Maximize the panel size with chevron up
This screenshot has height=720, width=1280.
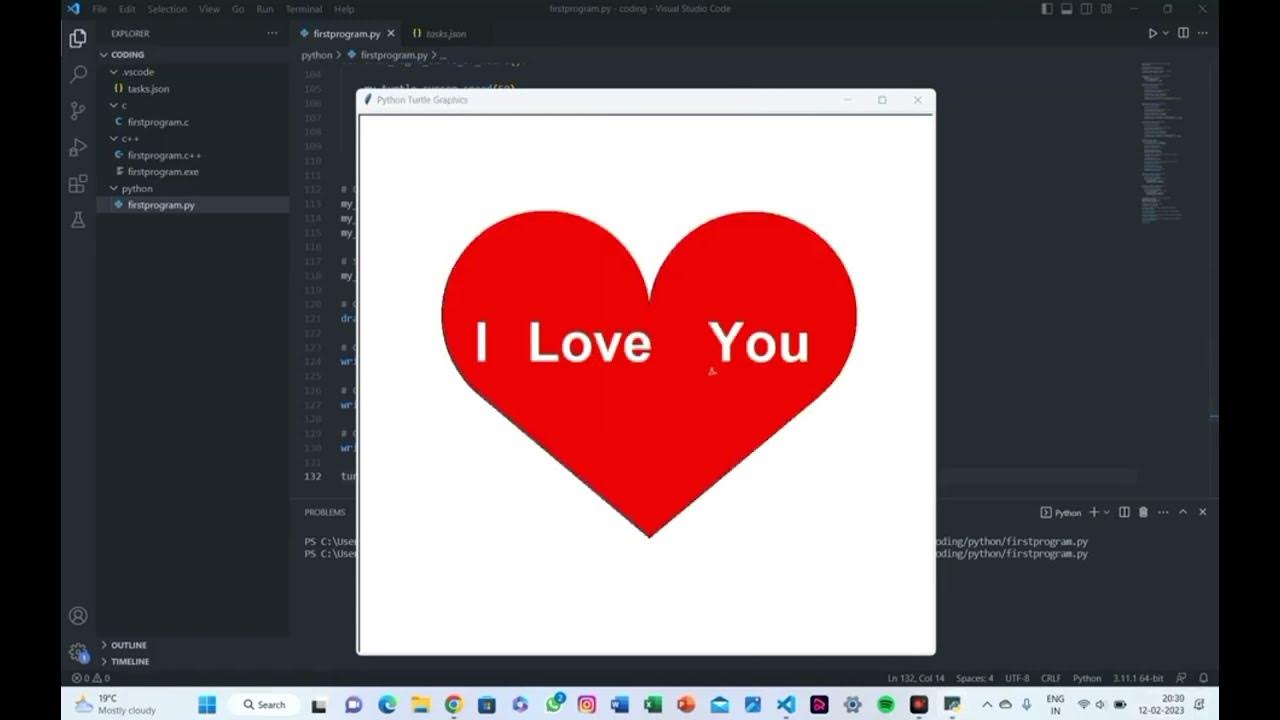[1182, 512]
